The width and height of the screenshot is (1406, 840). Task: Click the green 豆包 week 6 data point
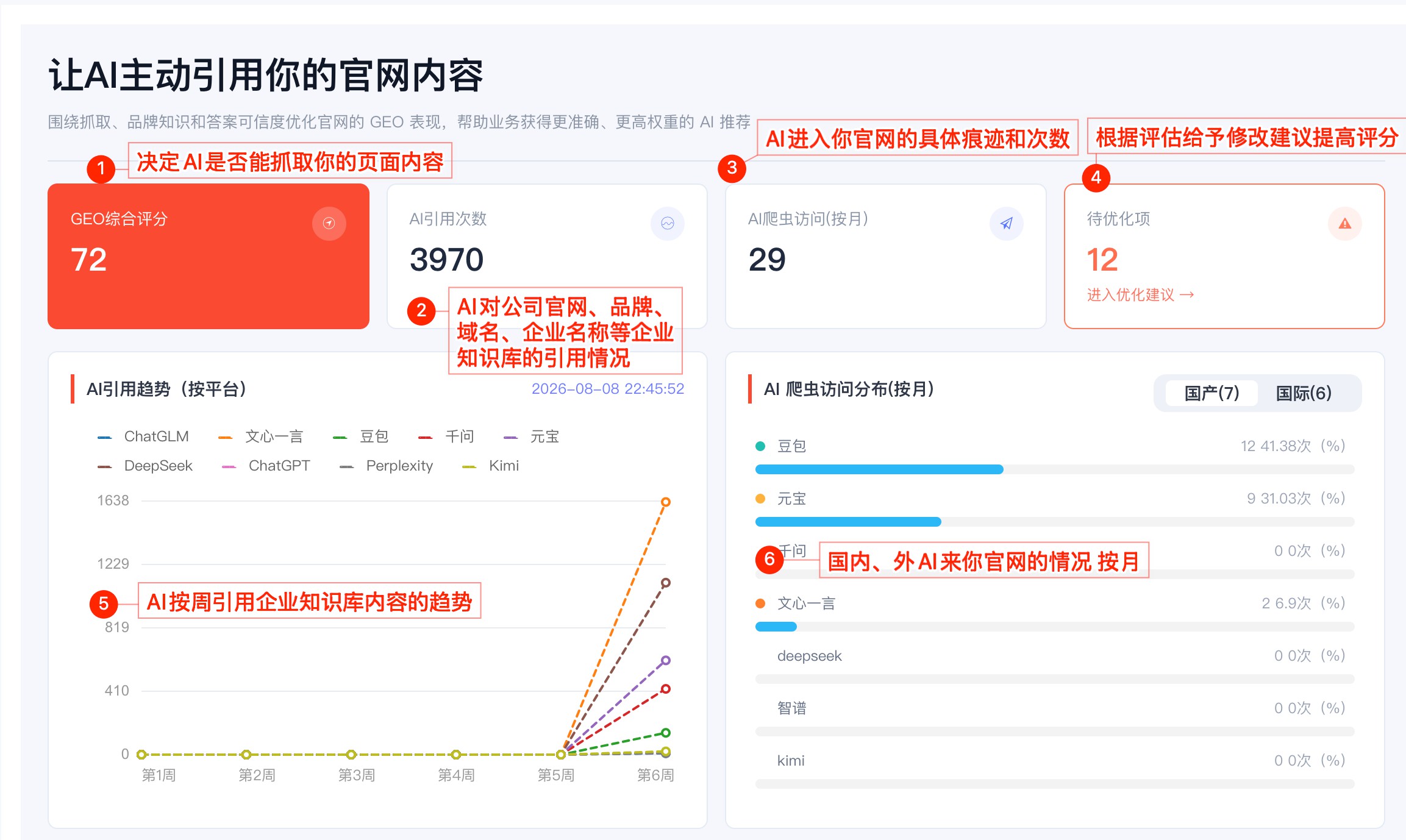tap(666, 733)
